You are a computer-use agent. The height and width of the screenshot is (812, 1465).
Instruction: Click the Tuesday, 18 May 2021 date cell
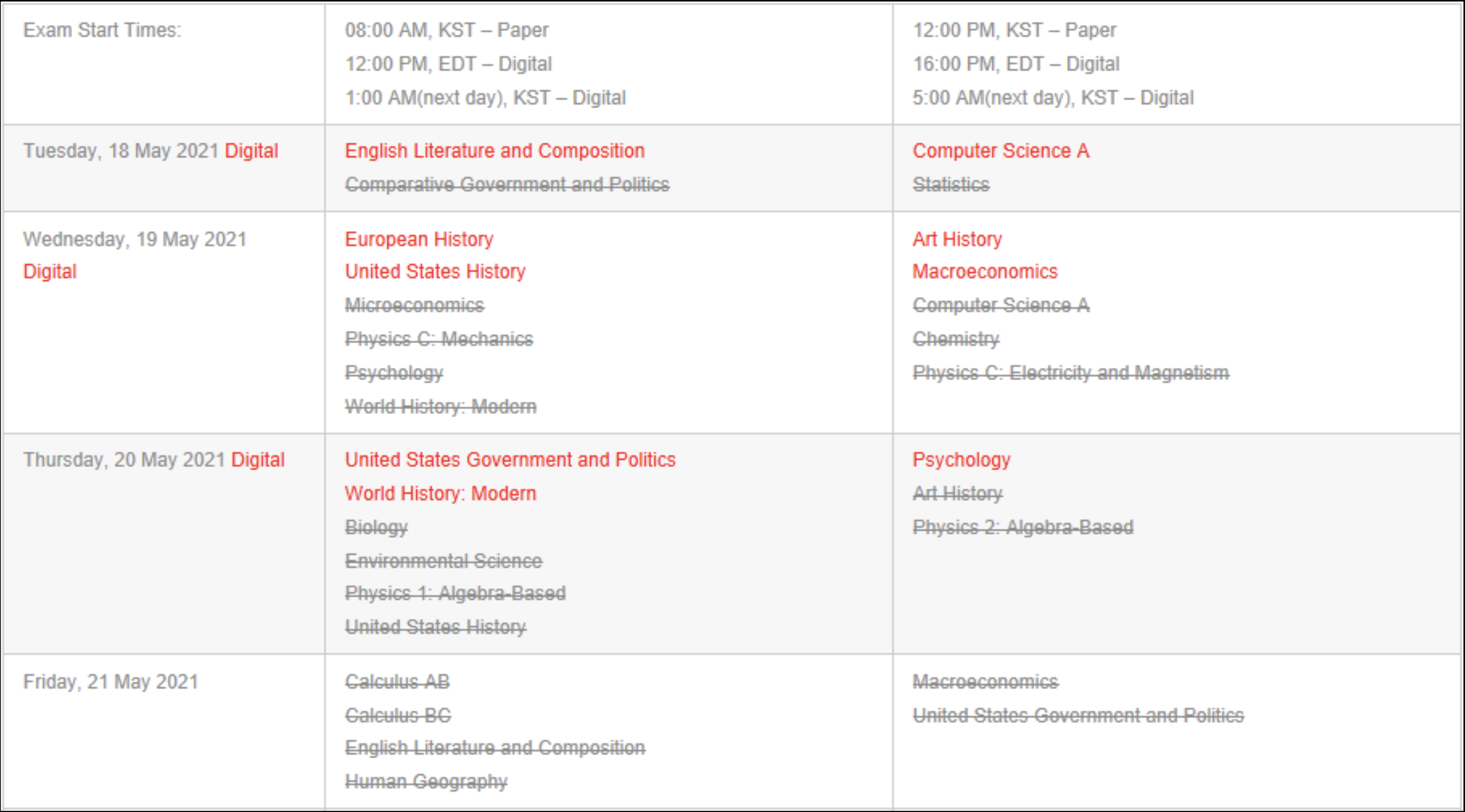pyautogui.click(x=164, y=168)
